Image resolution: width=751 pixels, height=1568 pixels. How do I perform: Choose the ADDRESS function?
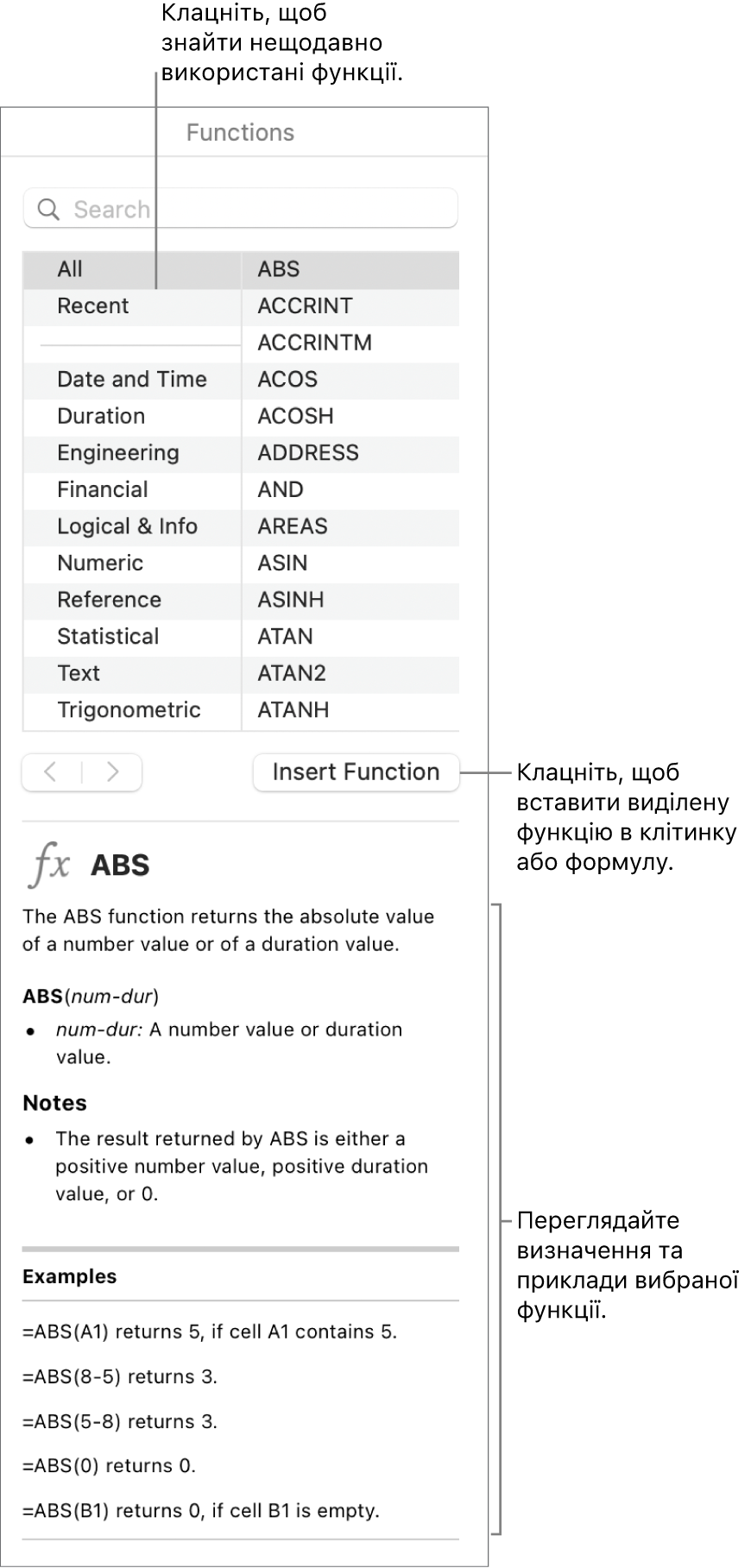point(307,453)
